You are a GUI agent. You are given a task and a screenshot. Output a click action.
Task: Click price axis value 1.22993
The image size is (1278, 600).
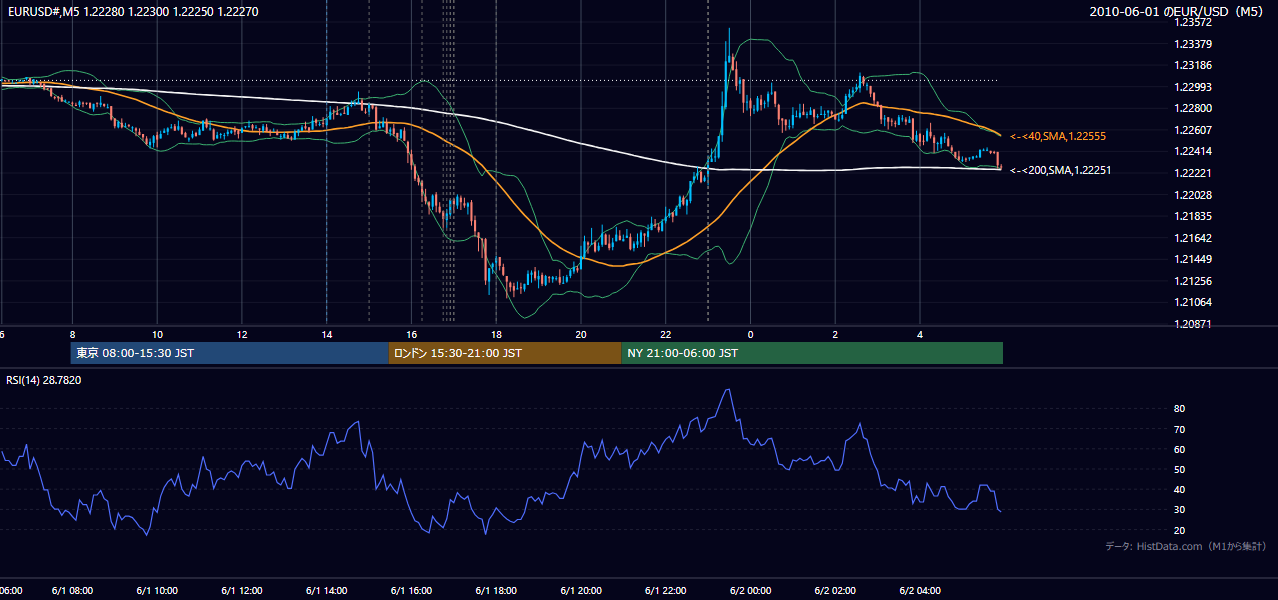(x=1193, y=87)
